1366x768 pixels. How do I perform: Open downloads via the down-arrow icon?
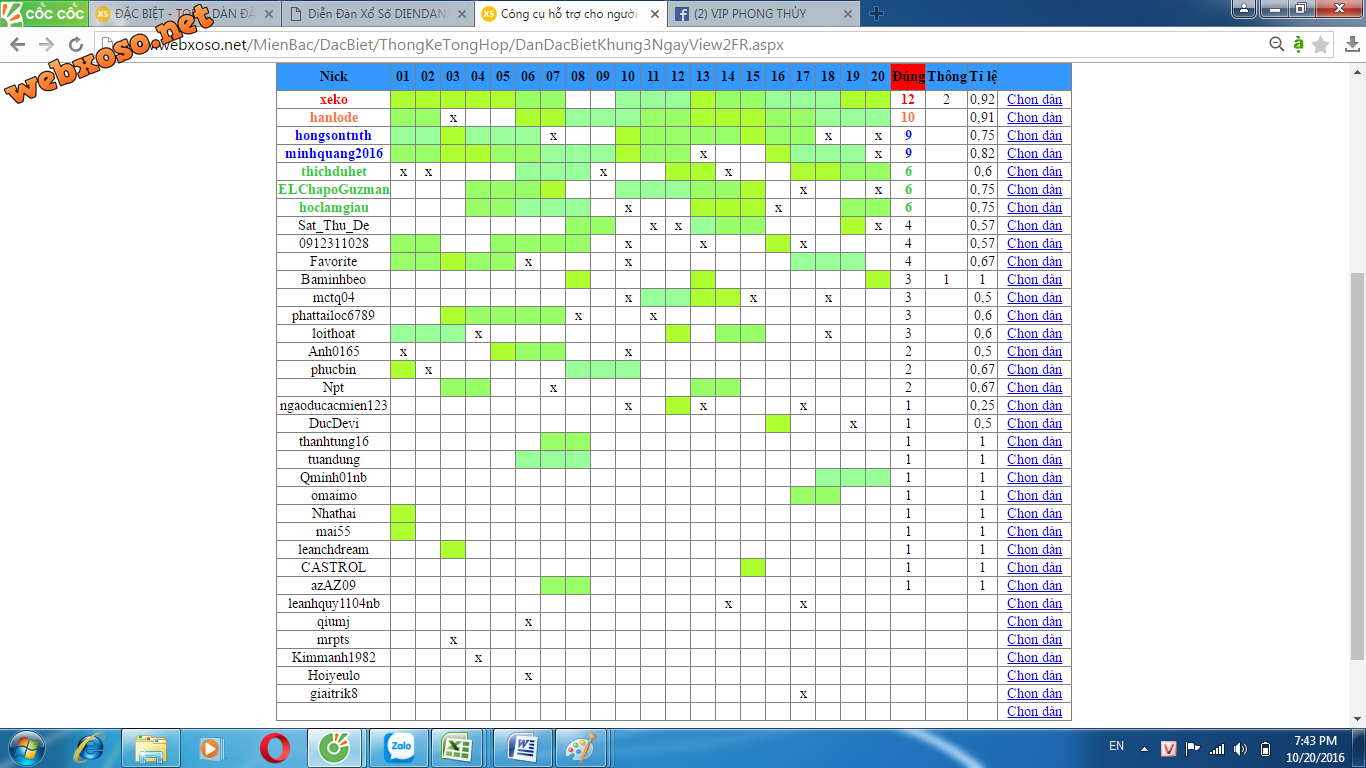(1350, 45)
